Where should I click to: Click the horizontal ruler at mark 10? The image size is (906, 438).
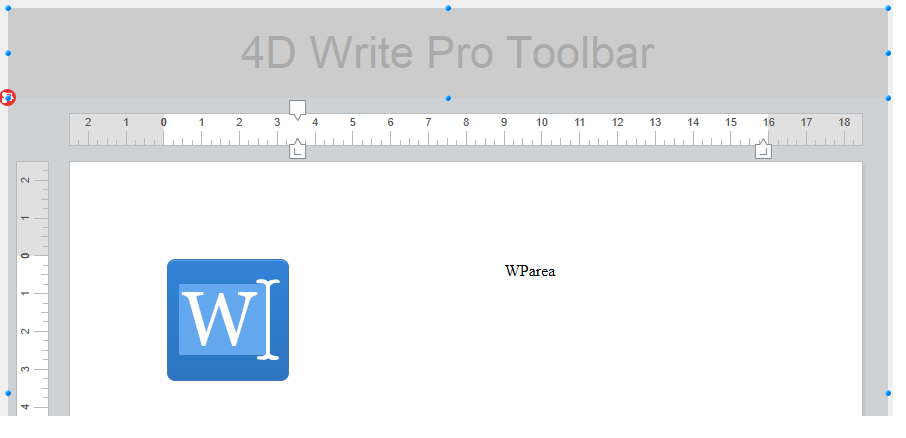pos(541,124)
